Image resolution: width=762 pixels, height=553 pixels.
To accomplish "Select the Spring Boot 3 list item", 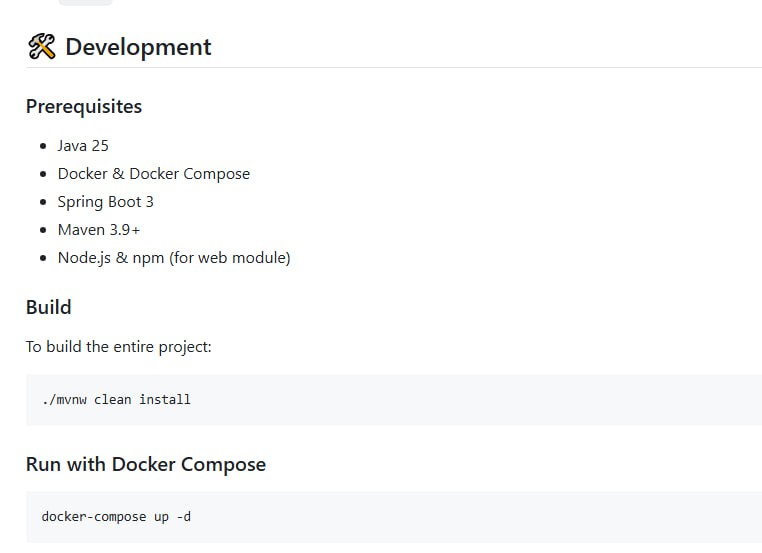I will click(x=105, y=202).
